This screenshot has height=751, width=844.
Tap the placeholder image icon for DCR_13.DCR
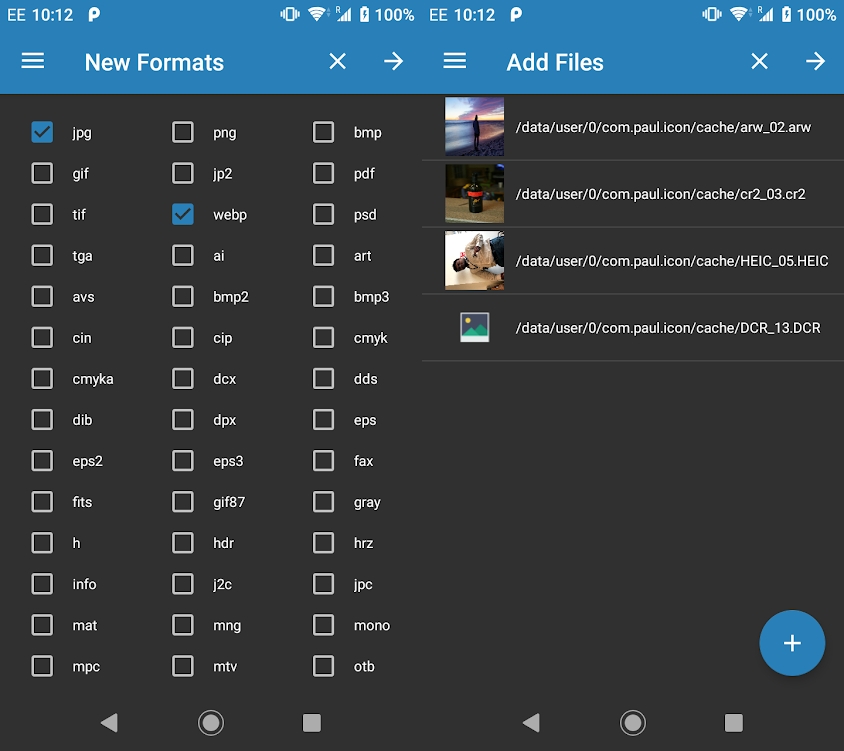click(474, 327)
